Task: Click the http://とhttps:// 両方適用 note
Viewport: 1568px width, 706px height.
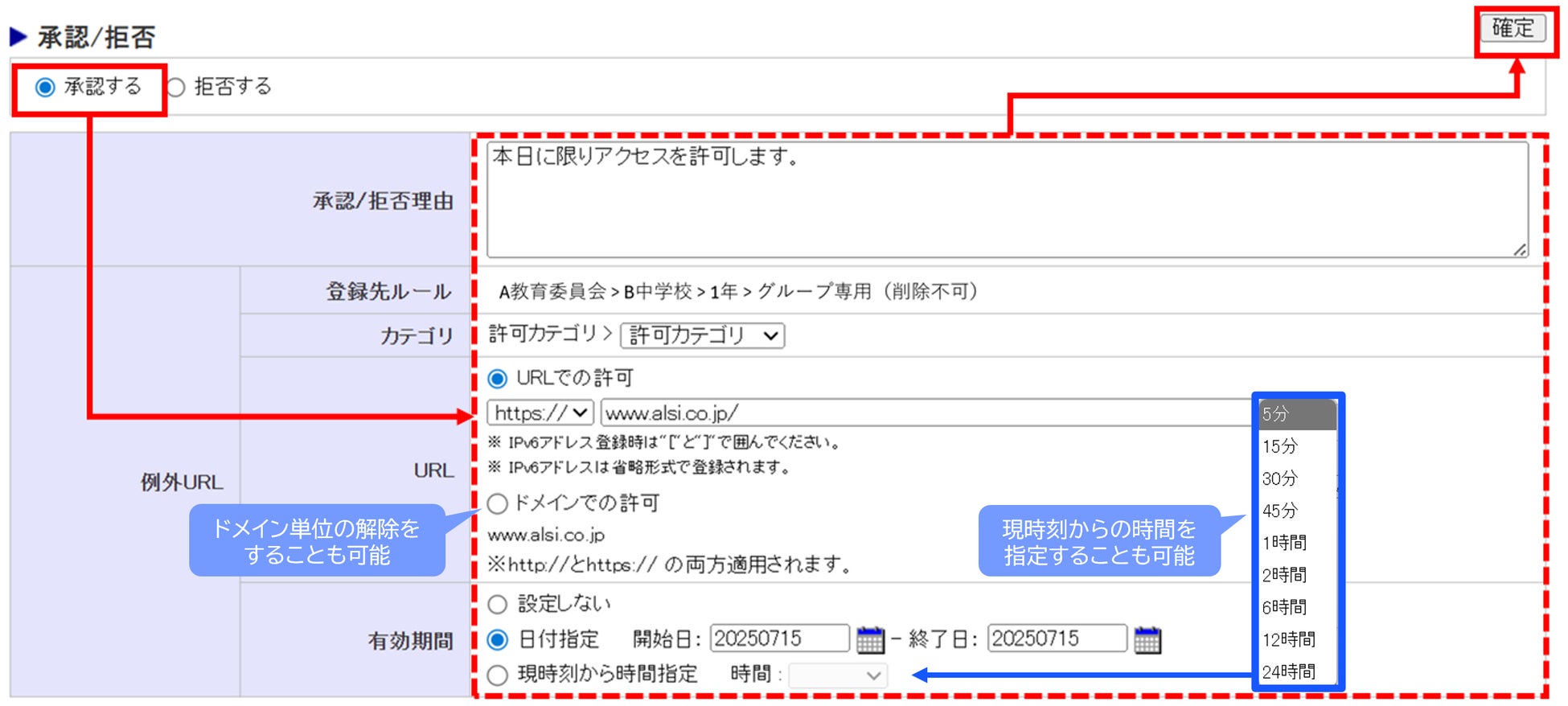Action: pyautogui.click(x=670, y=564)
